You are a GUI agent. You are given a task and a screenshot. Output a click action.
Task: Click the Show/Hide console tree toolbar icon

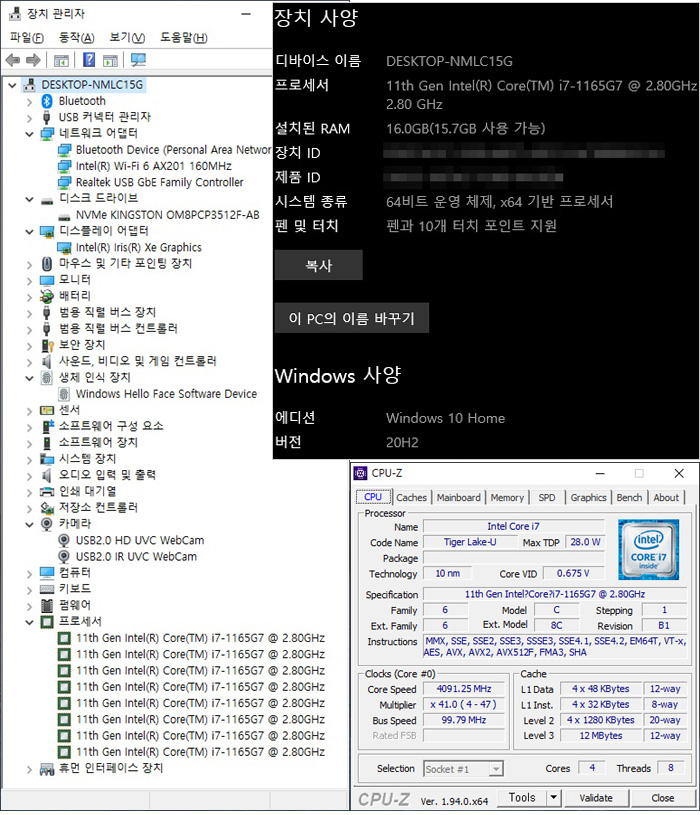click(x=62, y=61)
